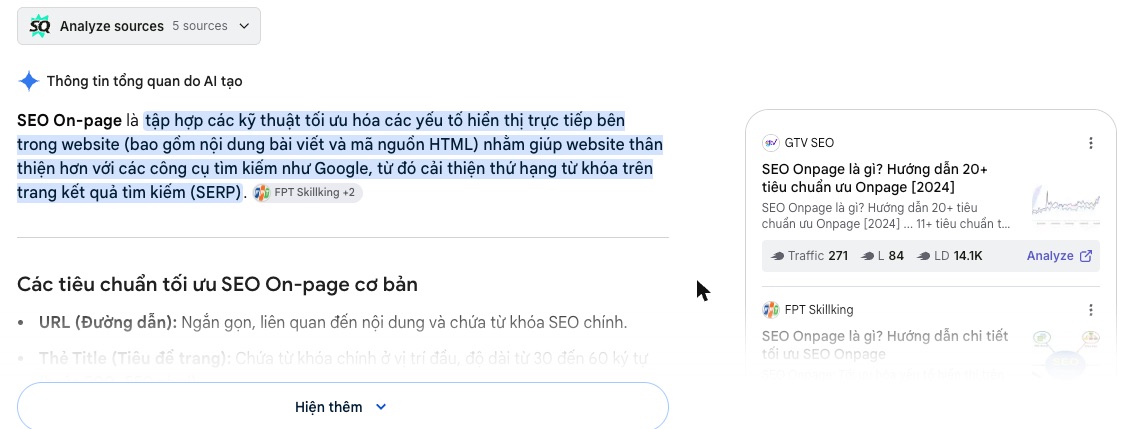Open the FPT Skillking card three-dot menu
Image resolution: width=1127 pixels, height=429 pixels.
coord(1090,310)
